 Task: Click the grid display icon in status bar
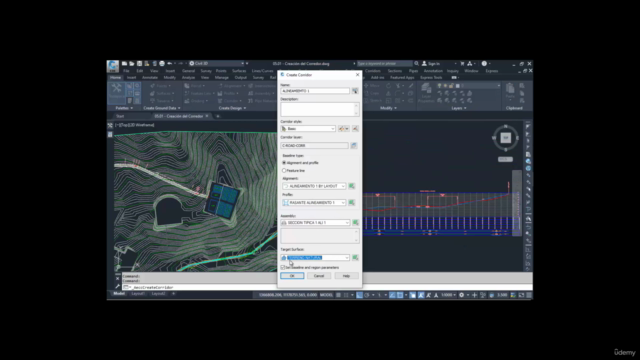tap(338, 295)
